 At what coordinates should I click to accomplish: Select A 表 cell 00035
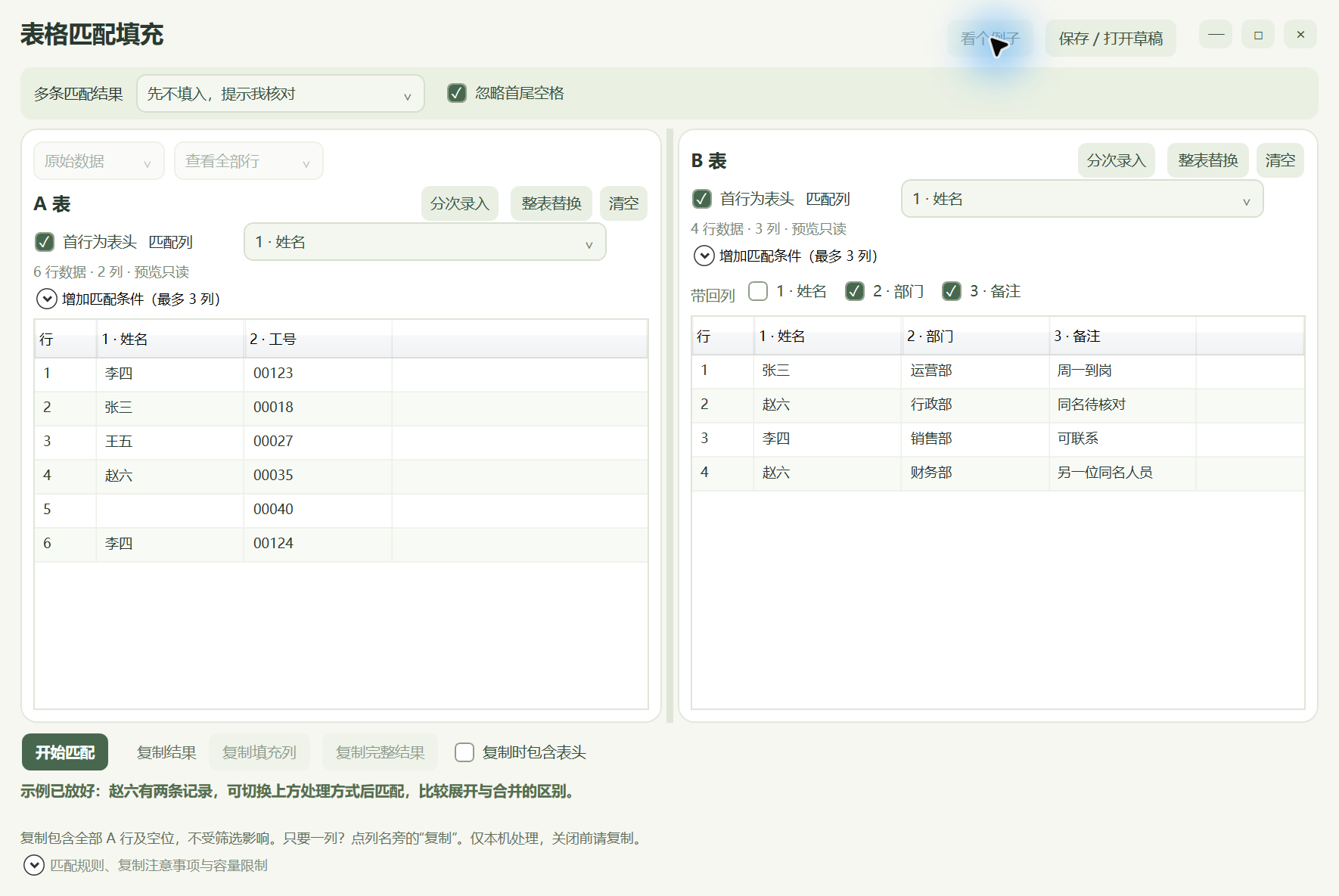point(318,476)
